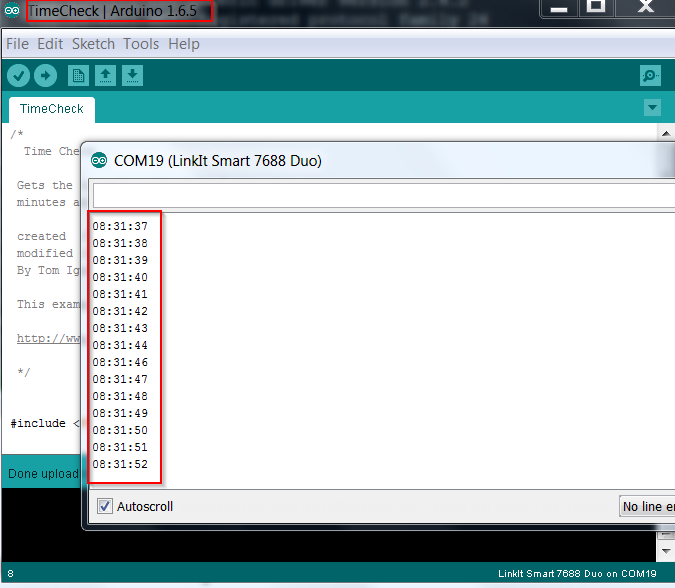Click the editor scrollbar up arrow
Image resolution: width=675 pixels, height=588 pixels.
(x=667, y=132)
